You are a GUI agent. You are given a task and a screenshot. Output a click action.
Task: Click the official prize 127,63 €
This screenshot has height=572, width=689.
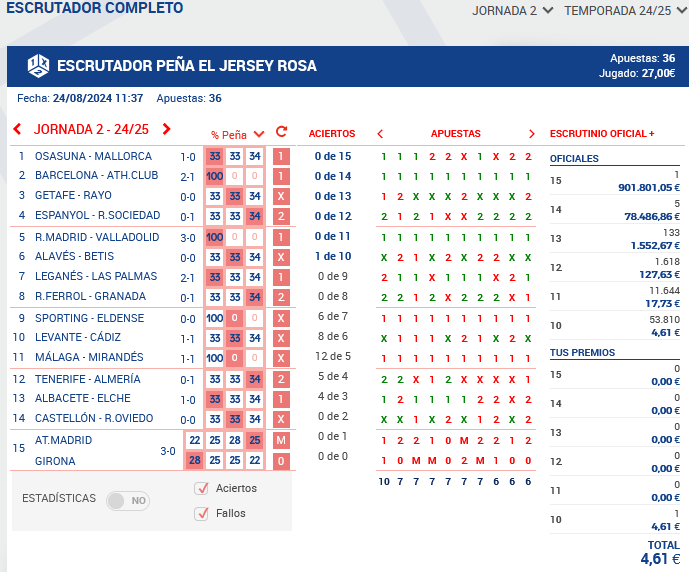[x=660, y=275]
